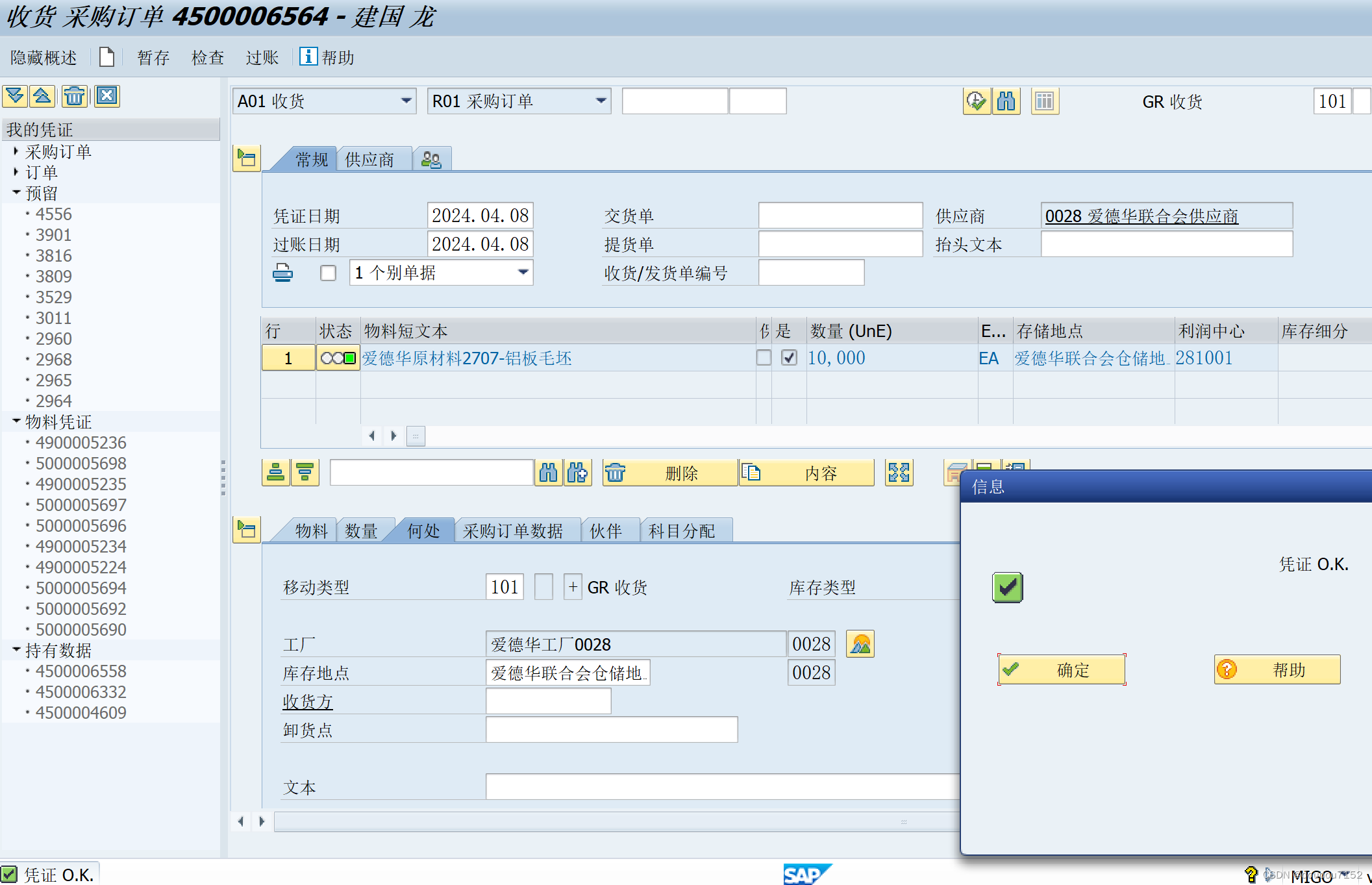This screenshot has height=885, width=1372.
Task: Toggle the unchecked checkbox in item row 1
Action: click(764, 358)
